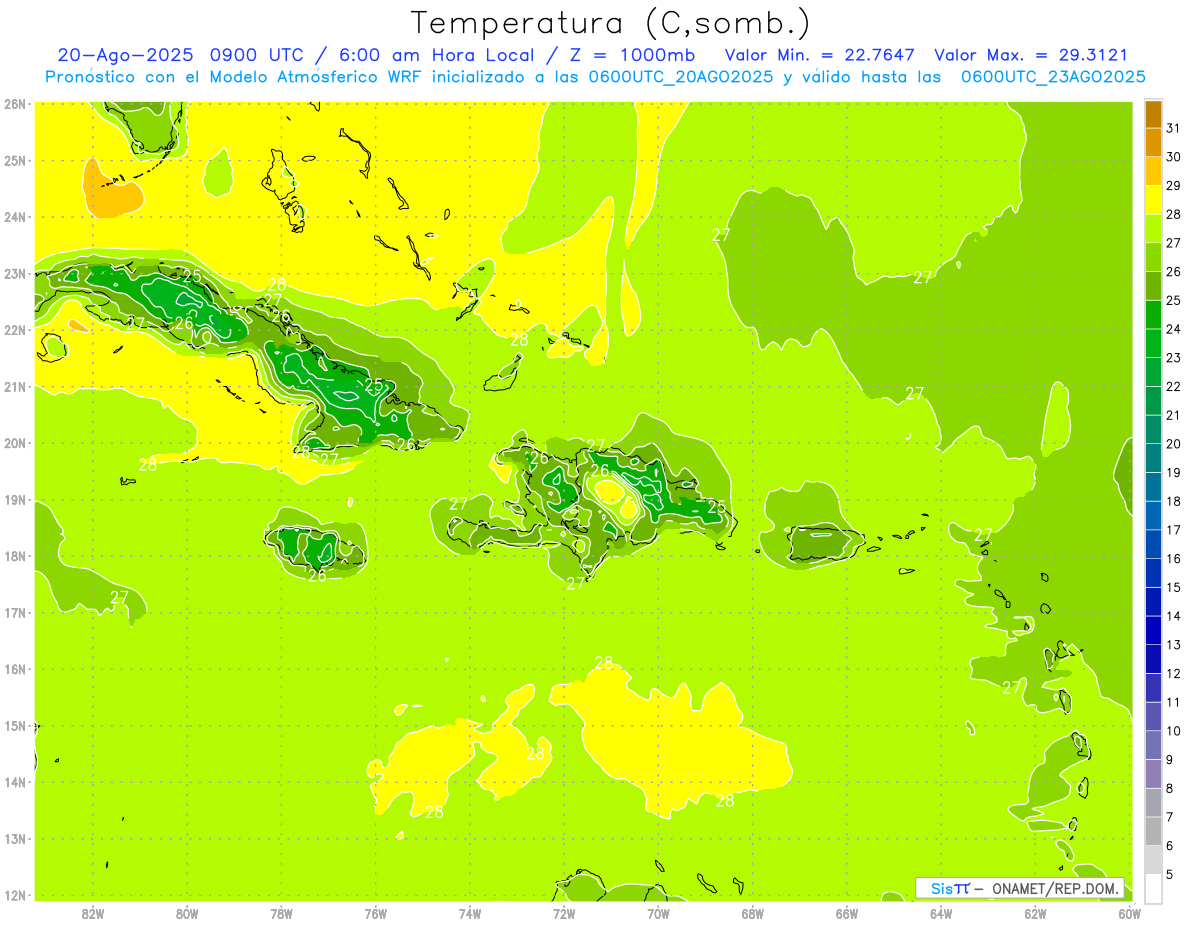Click the 'Valor Max. = 29.3121' readout
This screenshot has width=1200, height=927.
pos(1031,56)
